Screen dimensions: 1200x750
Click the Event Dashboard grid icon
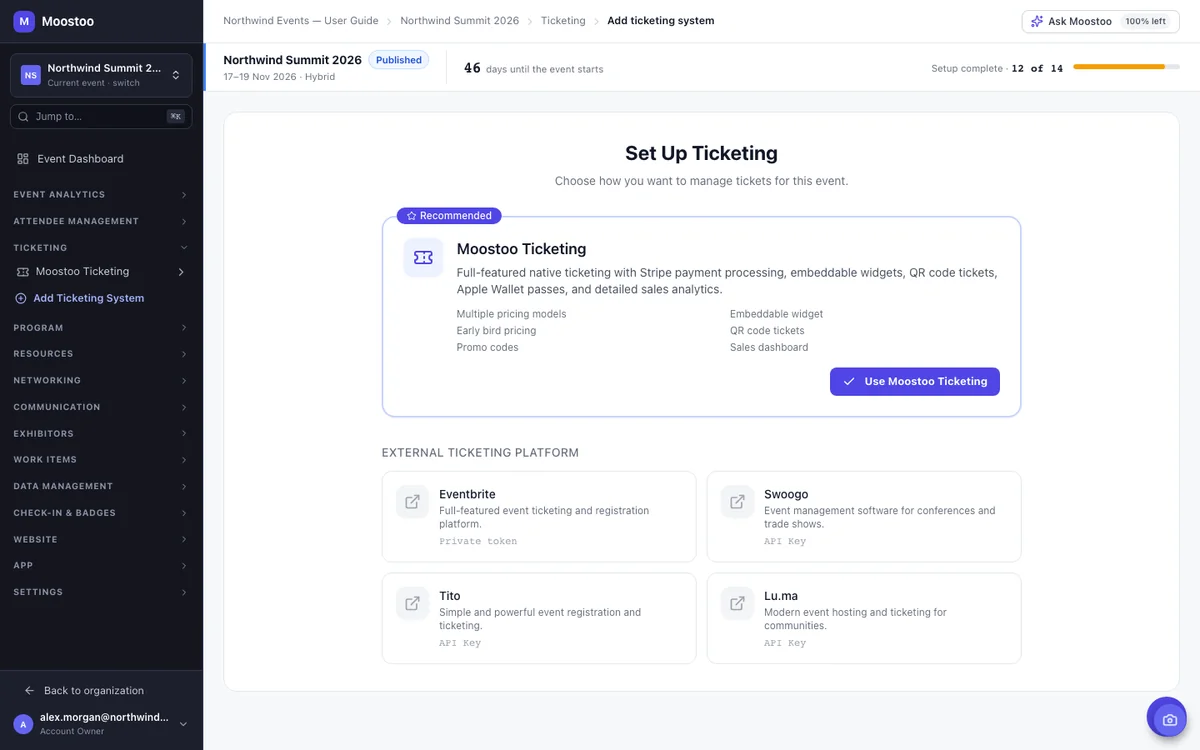[x=23, y=159]
